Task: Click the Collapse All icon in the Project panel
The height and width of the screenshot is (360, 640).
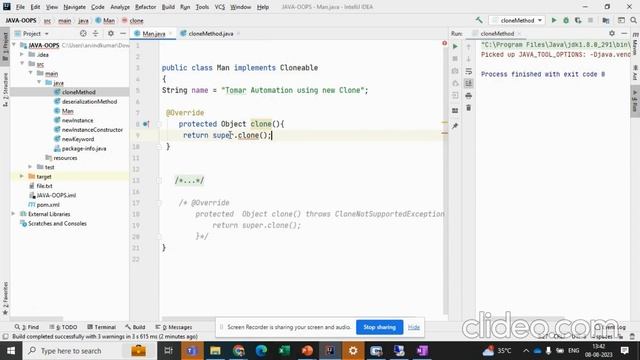Action: coord(96,33)
